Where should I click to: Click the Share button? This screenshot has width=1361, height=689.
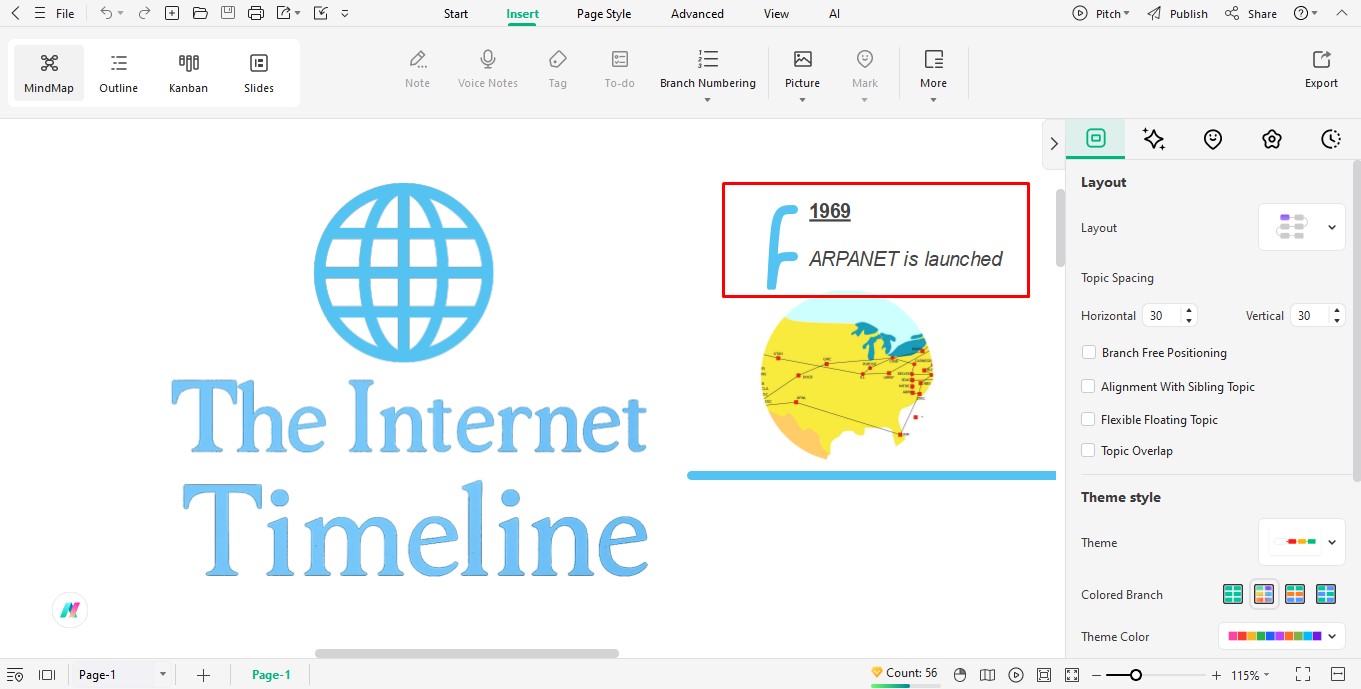click(1251, 14)
